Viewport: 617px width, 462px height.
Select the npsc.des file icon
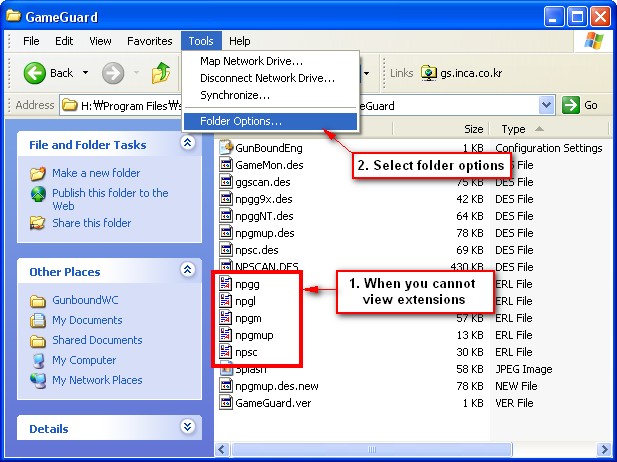tap(226, 249)
